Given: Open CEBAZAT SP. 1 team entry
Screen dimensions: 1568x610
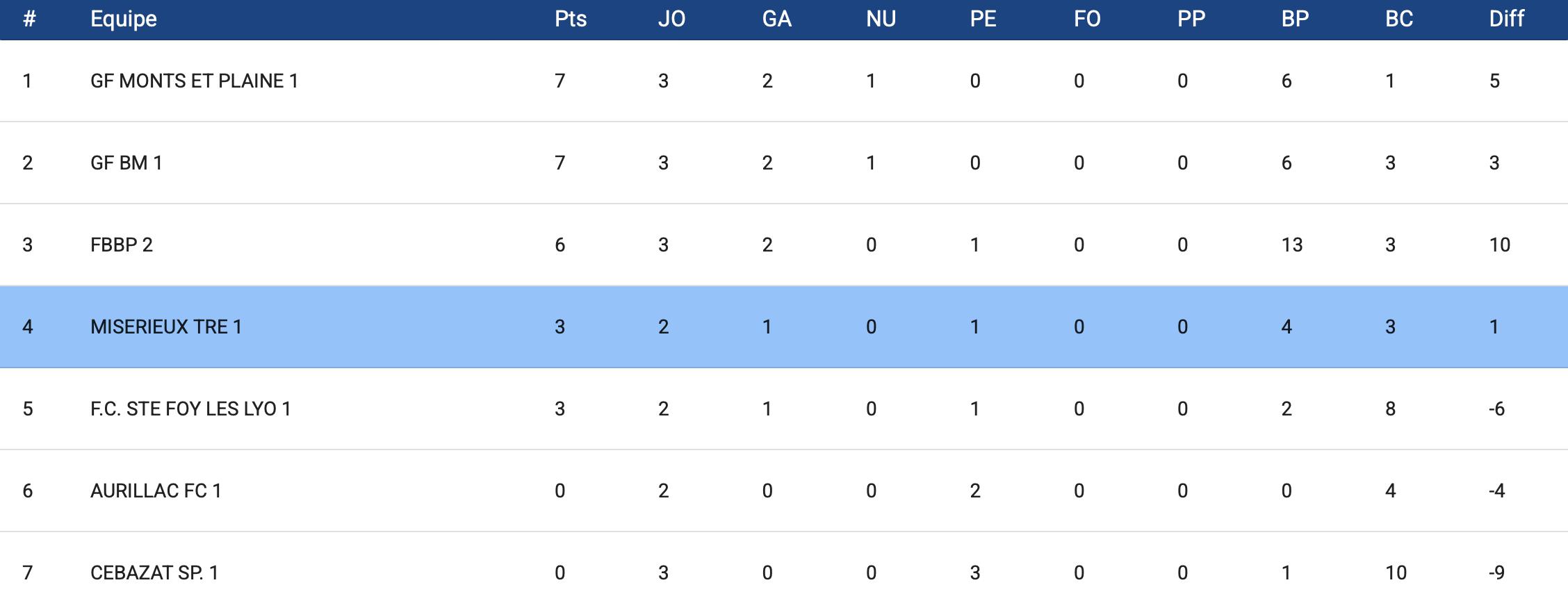Looking at the screenshot, I should coord(154,573).
